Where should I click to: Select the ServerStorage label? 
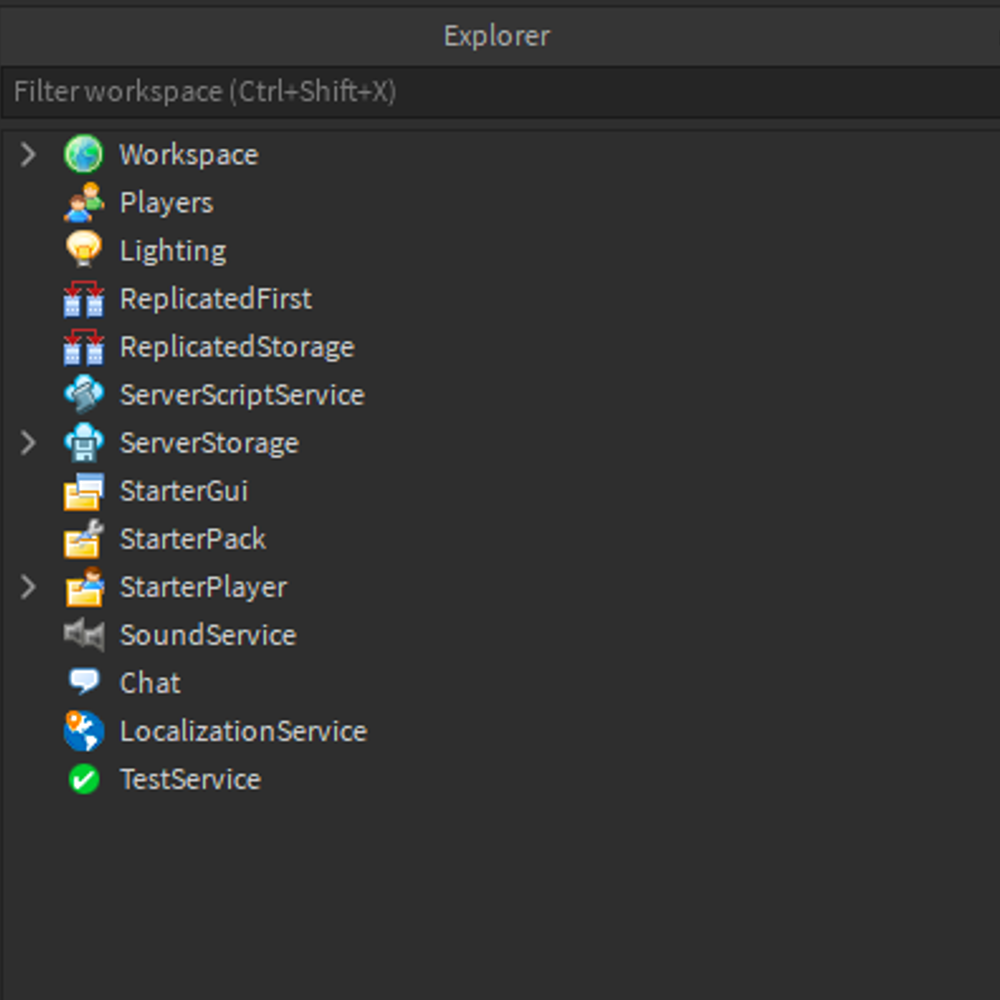pyautogui.click(x=209, y=443)
